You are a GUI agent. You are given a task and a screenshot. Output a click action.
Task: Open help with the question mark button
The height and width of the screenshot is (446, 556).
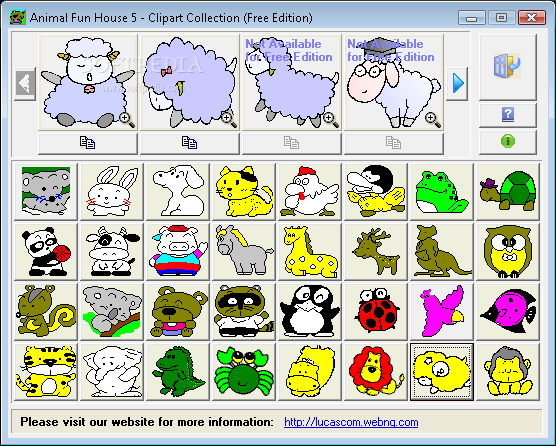(x=508, y=115)
